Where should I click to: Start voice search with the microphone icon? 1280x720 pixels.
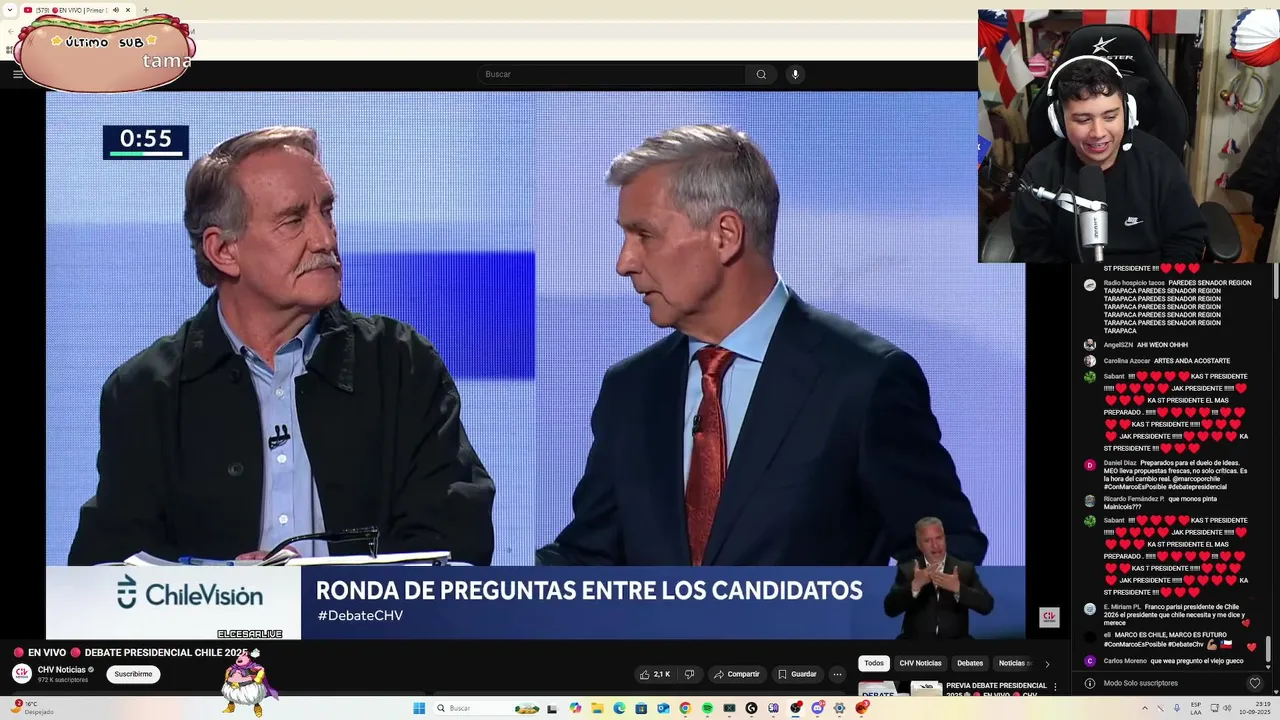[795, 74]
